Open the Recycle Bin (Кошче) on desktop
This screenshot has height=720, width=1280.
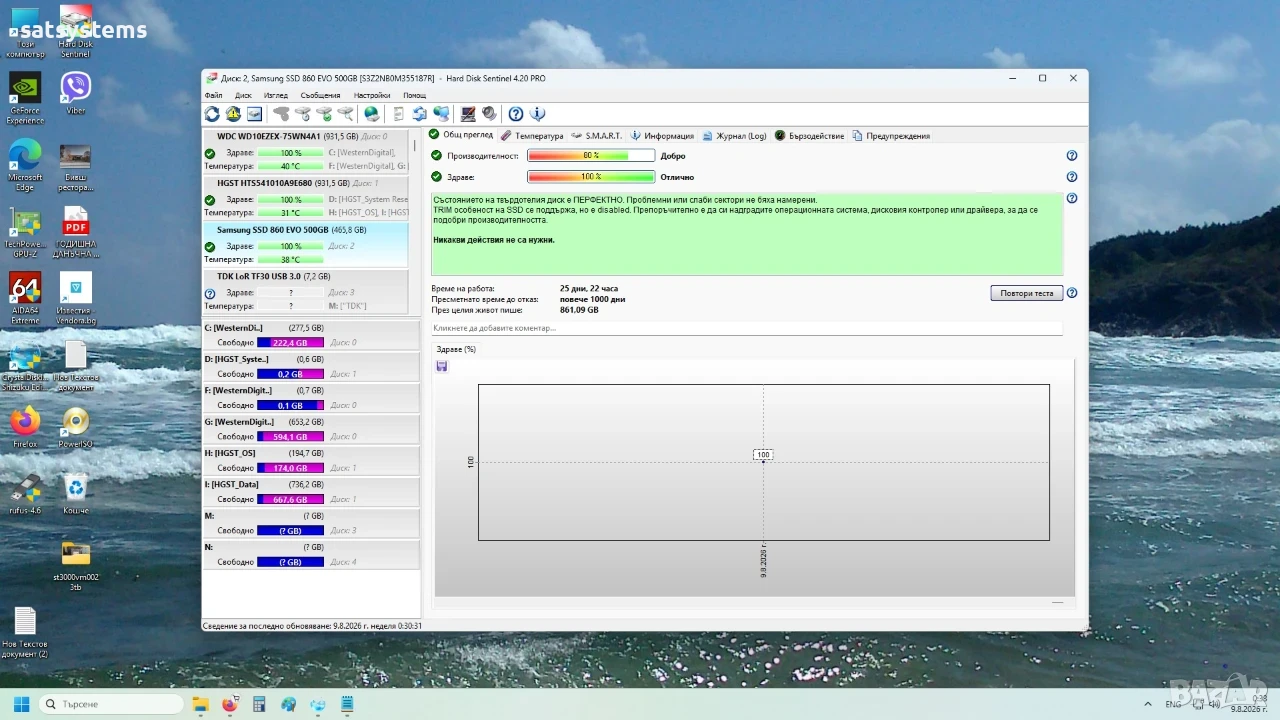tap(76, 495)
